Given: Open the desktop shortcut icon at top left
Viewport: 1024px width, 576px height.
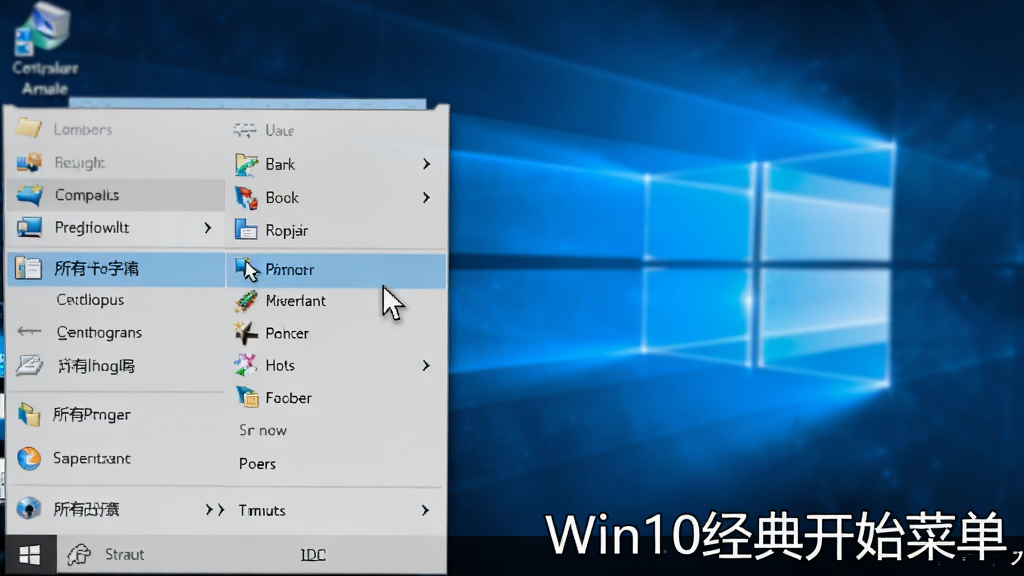Looking at the screenshot, I should [x=44, y=29].
